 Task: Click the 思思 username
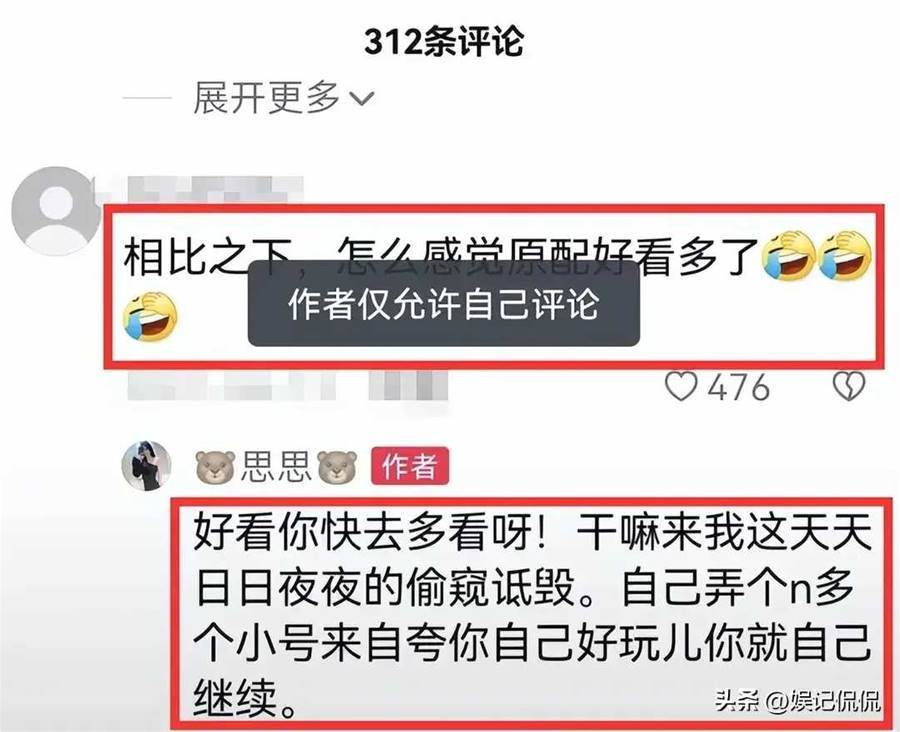click(276, 466)
